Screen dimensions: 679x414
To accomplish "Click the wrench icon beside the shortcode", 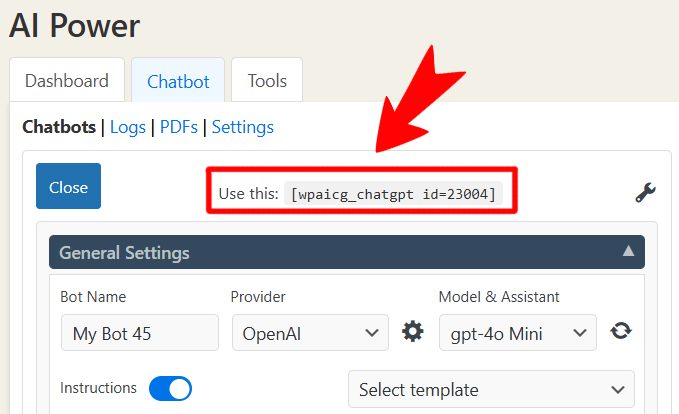I will click(645, 193).
